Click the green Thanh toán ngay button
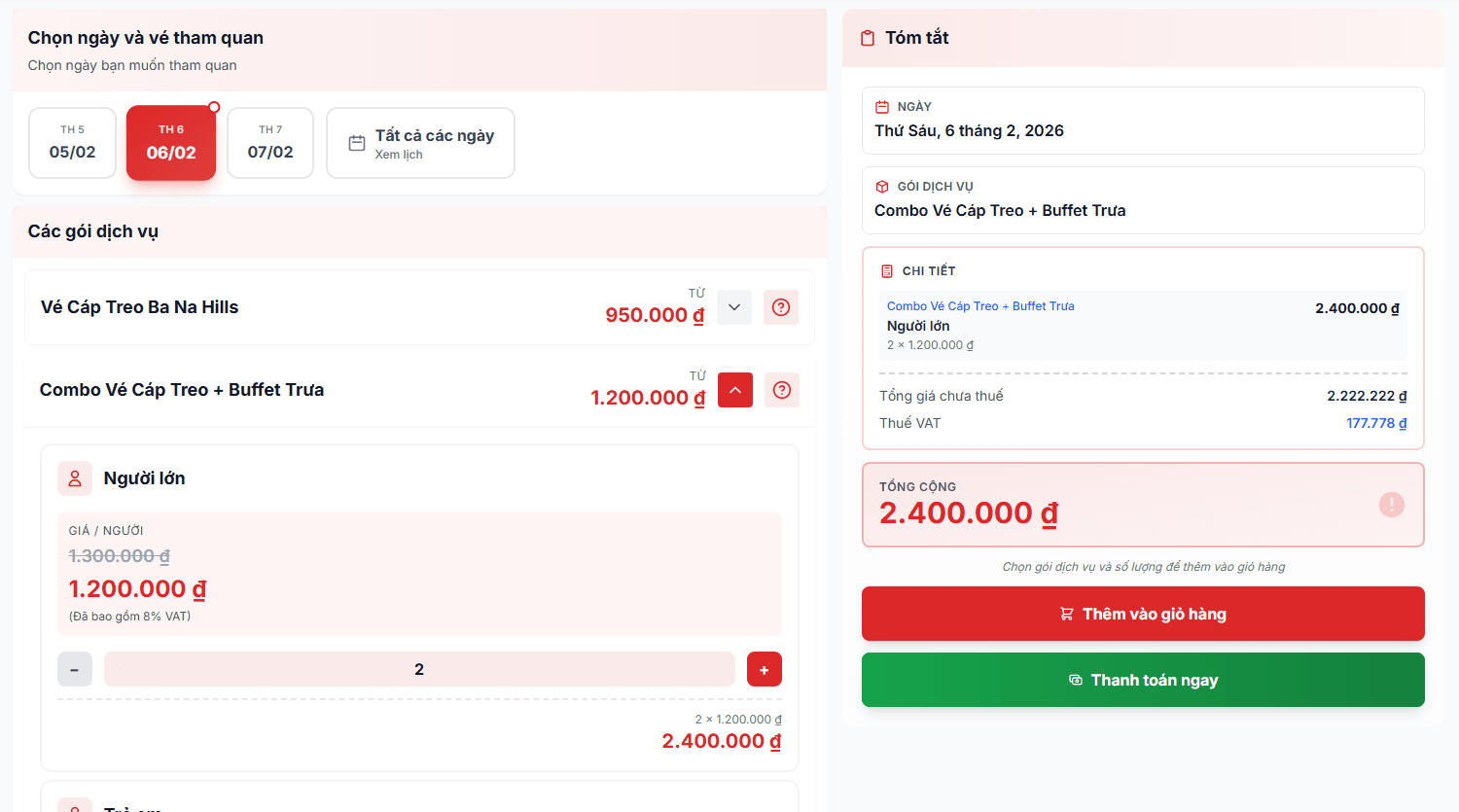The image size is (1459, 812). tap(1143, 680)
